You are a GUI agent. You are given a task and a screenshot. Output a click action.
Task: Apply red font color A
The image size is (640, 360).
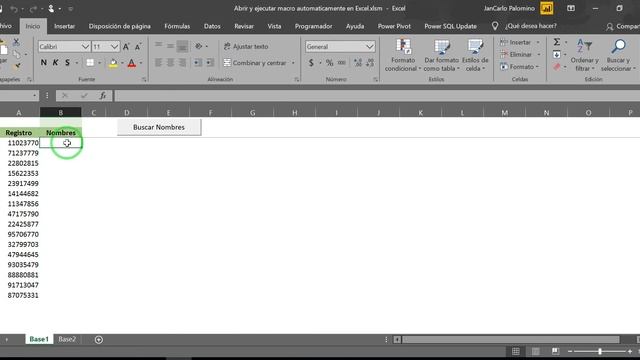(132, 63)
